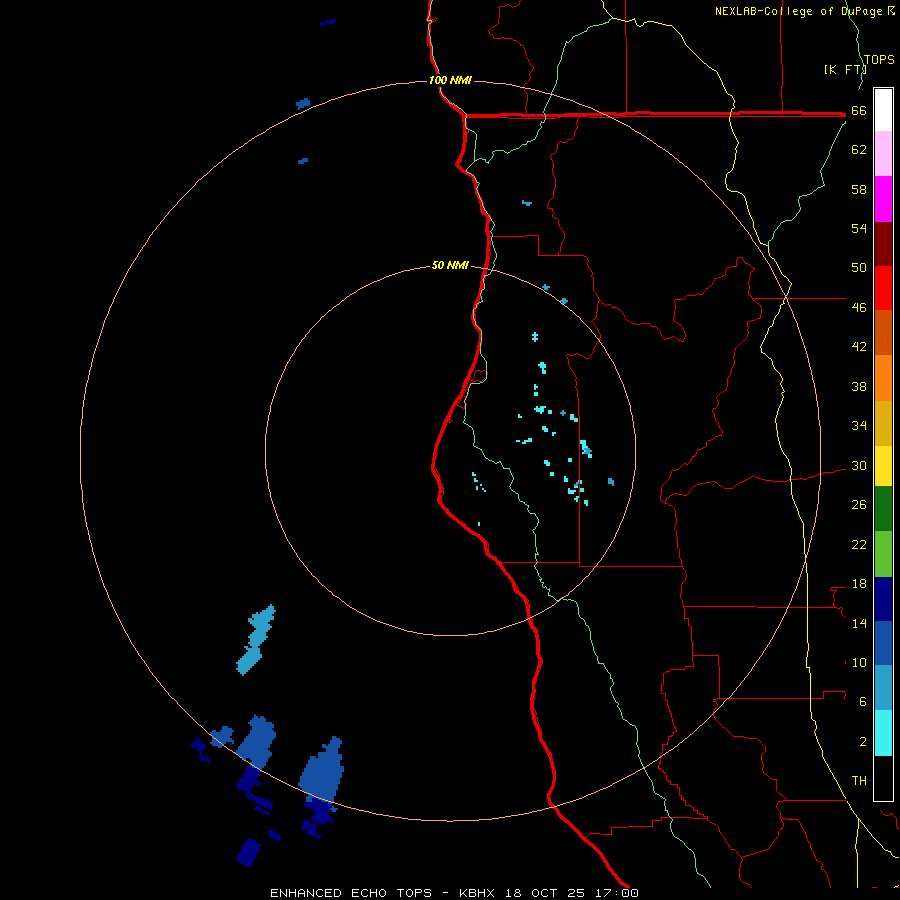Click the NEXLAB-College of DuPage credit text
The width and height of the screenshot is (900, 900).
click(800, 11)
